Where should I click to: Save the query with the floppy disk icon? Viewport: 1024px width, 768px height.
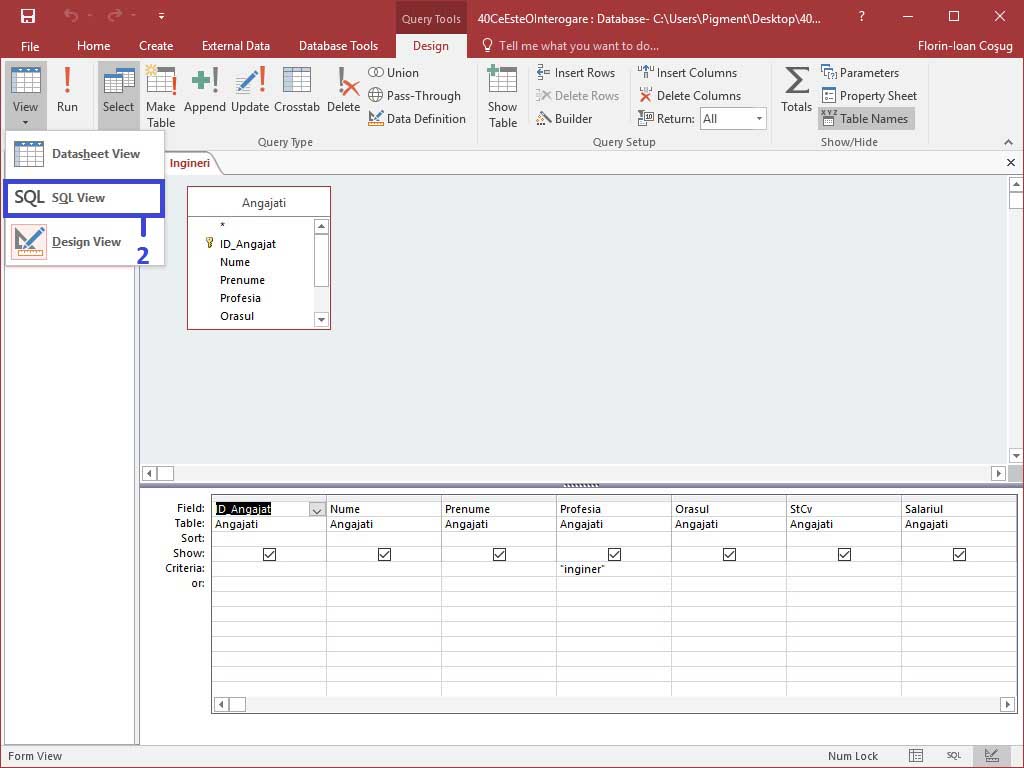[27, 16]
